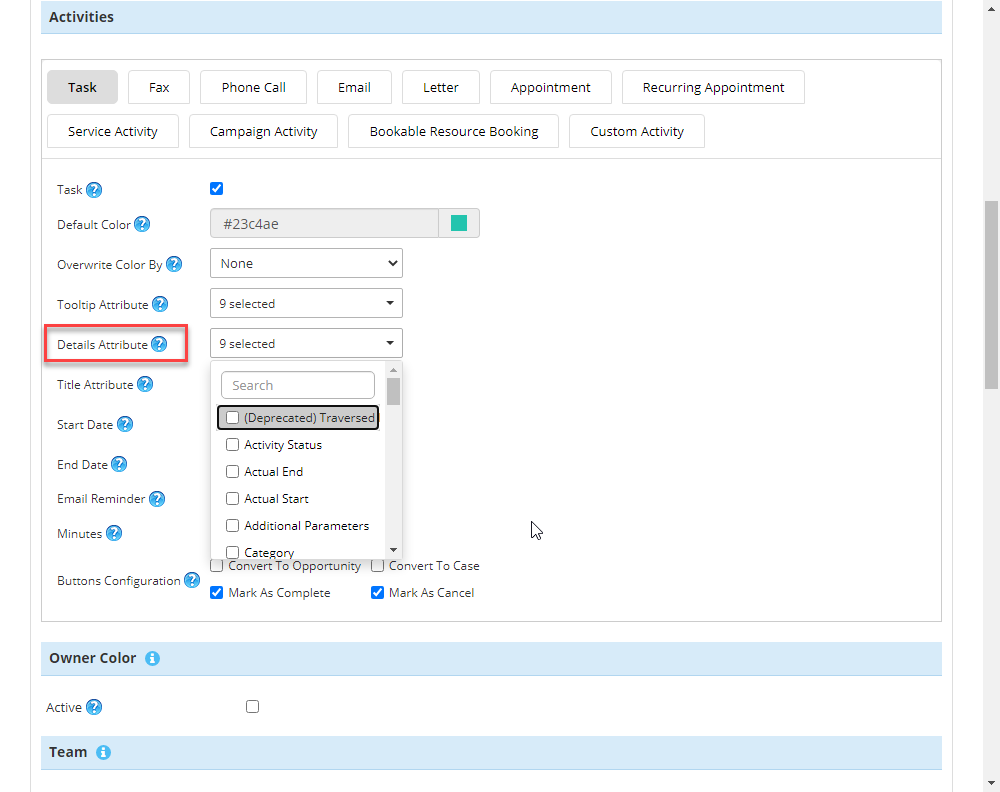Image resolution: width=1000 pixels, height=792 pixels.
Task: Disable the Mark As Cancel checkbox
Action: pos(378,593)
